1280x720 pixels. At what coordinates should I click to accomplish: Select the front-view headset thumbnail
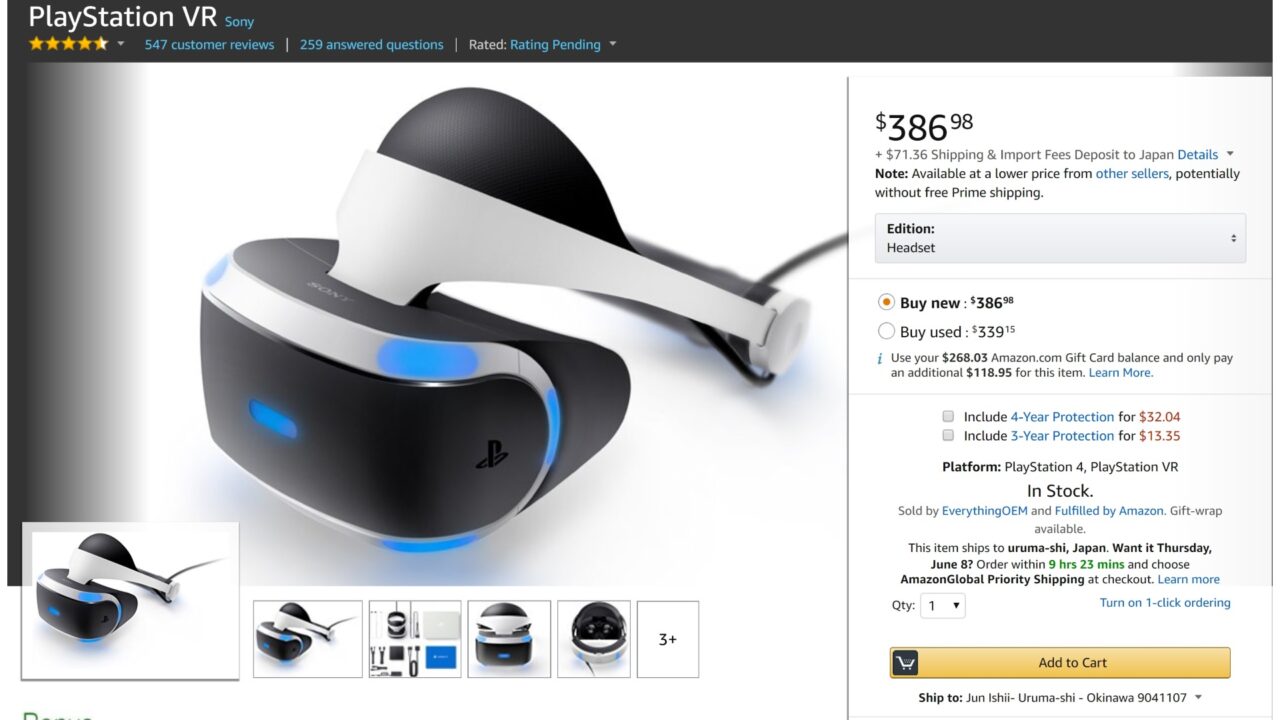tap(509, 639)
